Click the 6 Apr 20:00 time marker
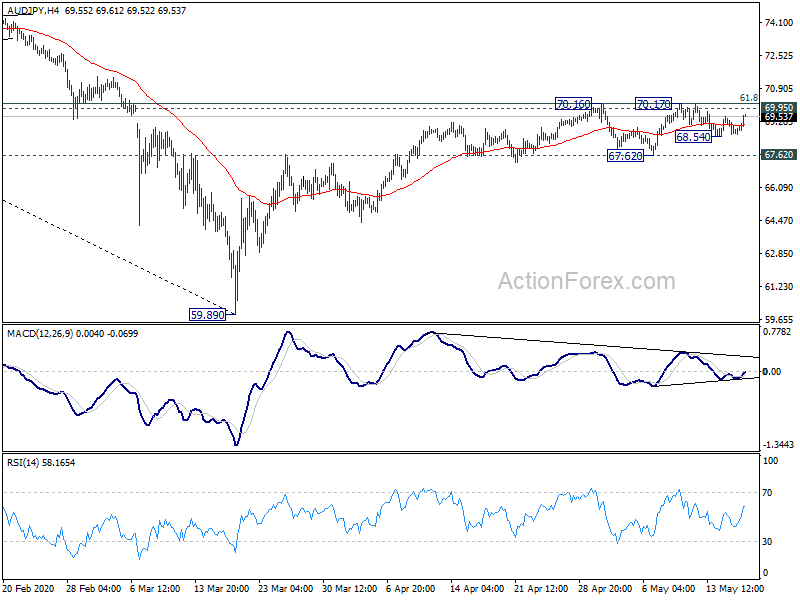 [411, 589]
